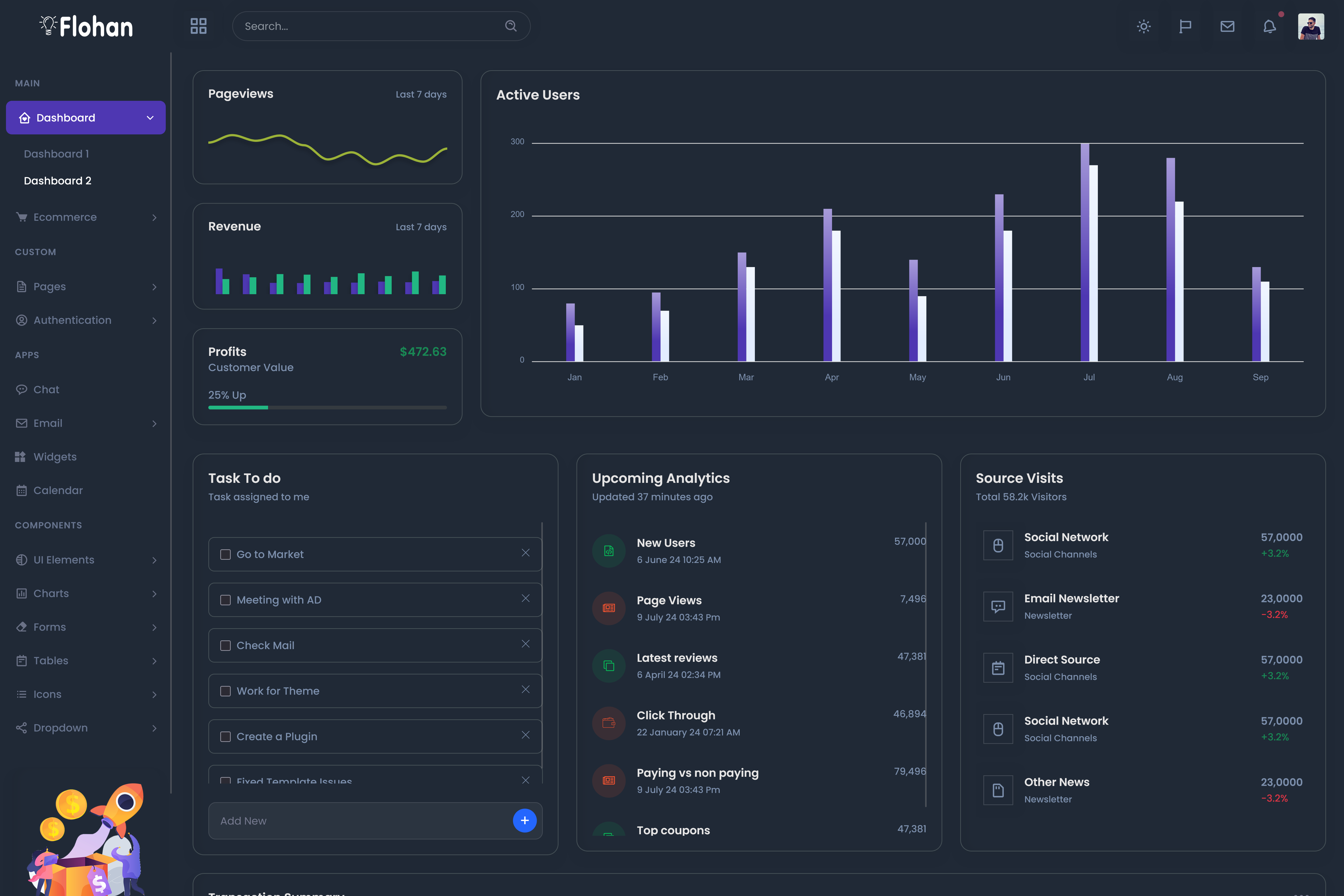The width and height of the screenshot is (1344, 896).
Task: Remove the Go to Market task
Action: (x=525, y=553)
